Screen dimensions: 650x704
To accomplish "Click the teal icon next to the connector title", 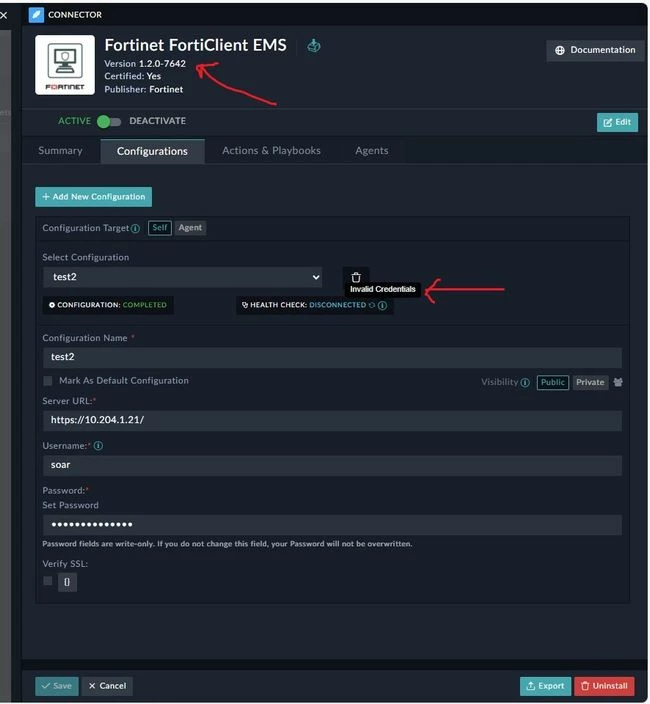I will [x=314, y=45].
